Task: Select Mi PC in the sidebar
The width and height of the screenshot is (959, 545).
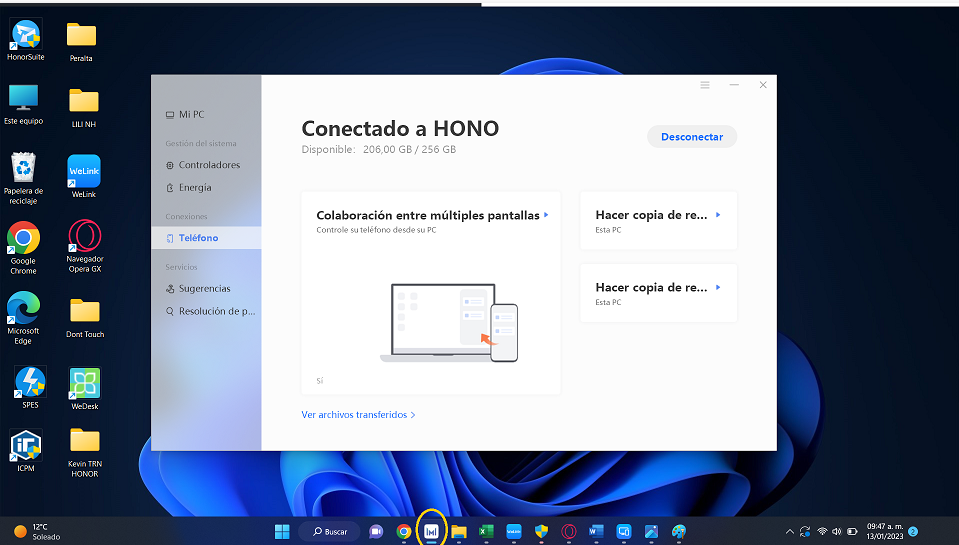Action: click(190, 115)
